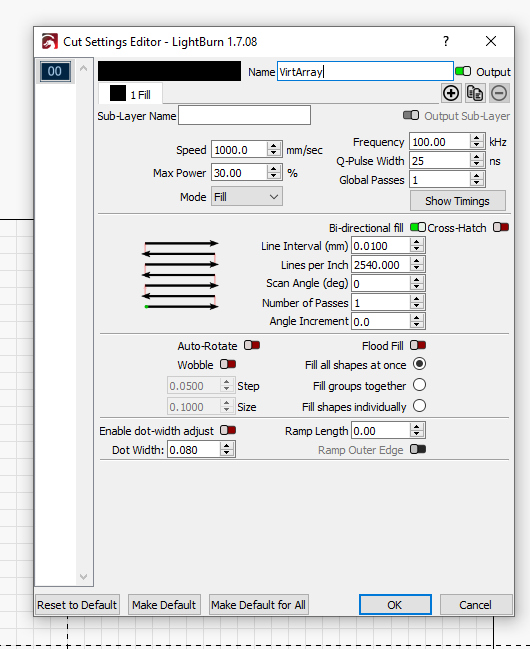Click the layer Name field
This screenshot has height=649, width=530.
[x=365, y=72]
